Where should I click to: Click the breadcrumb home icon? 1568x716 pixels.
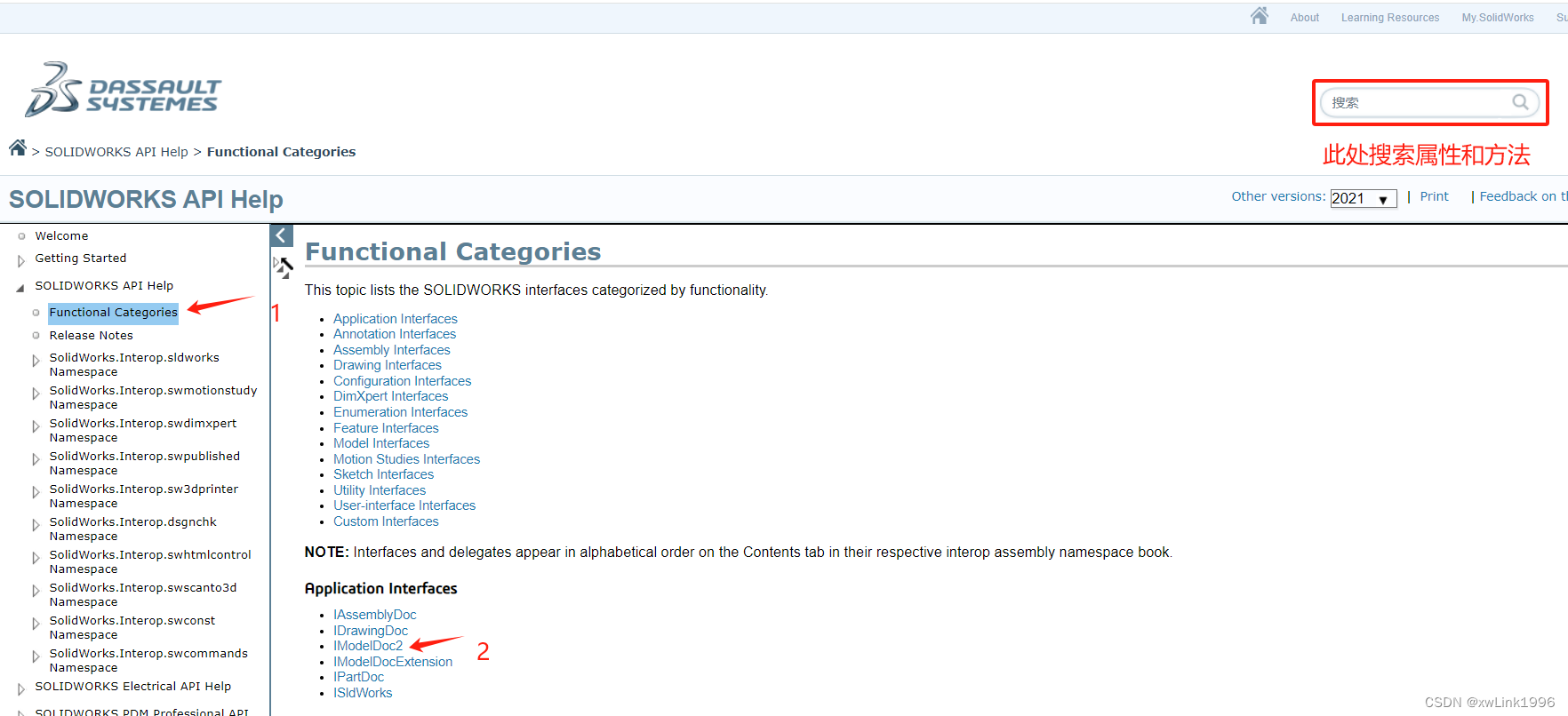[18, 147]
